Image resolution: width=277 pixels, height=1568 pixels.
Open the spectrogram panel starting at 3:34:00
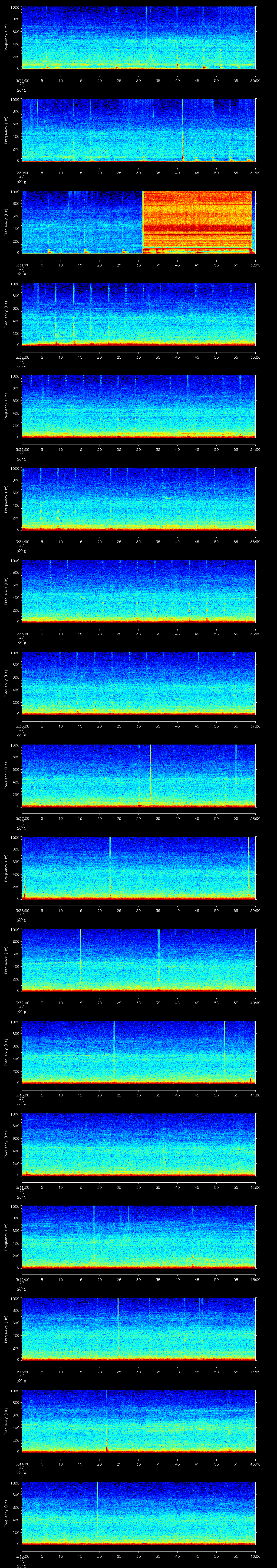139,499
